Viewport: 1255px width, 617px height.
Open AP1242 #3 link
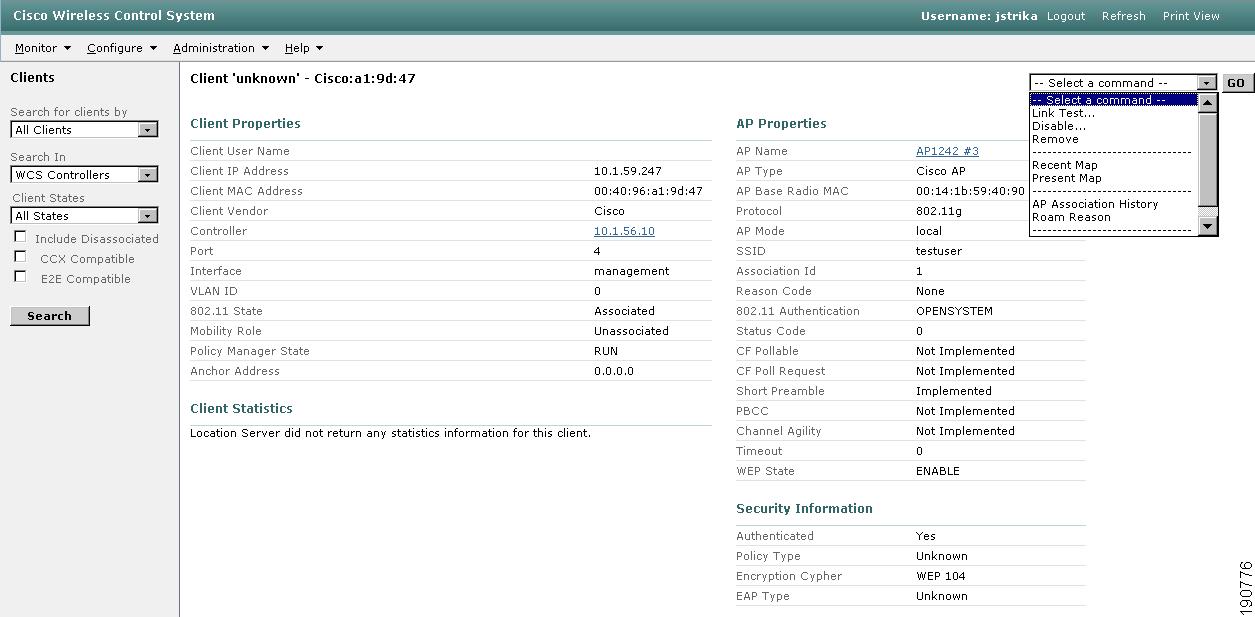click(x=947, y=151)
